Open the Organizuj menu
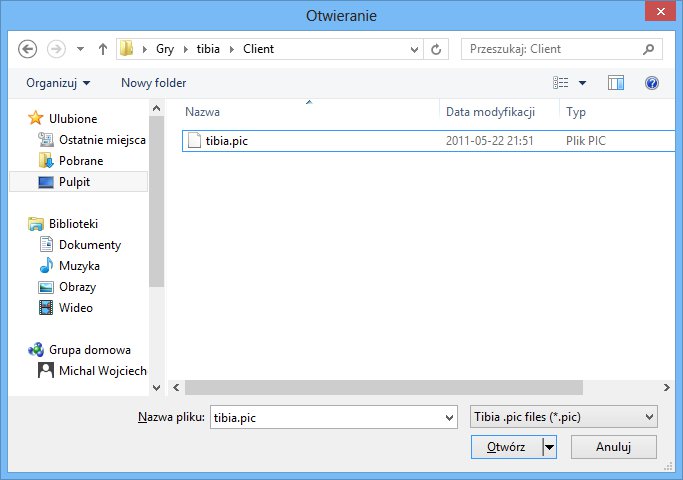The image size is (683, 480). 58,83
